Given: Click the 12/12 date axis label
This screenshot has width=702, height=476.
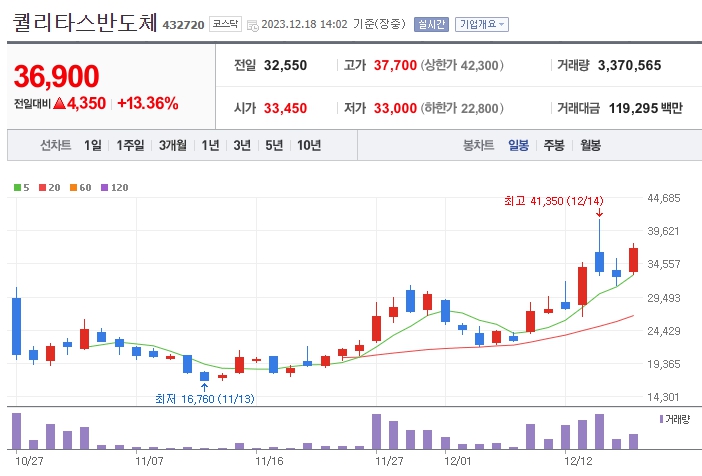Looking at the screenshot, I should 578,461.
